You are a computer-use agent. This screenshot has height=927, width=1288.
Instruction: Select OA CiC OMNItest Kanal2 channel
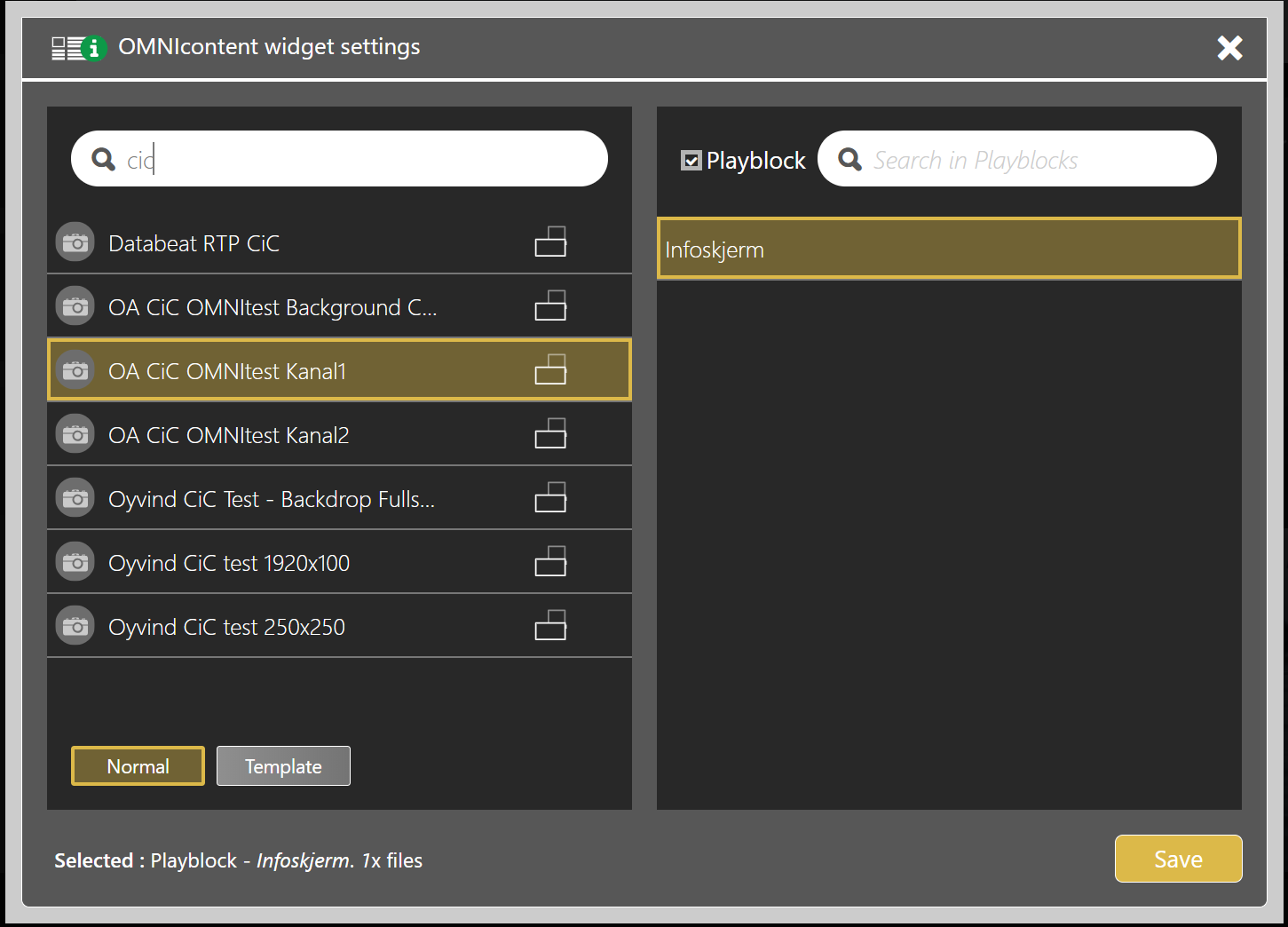click(339, 434)
